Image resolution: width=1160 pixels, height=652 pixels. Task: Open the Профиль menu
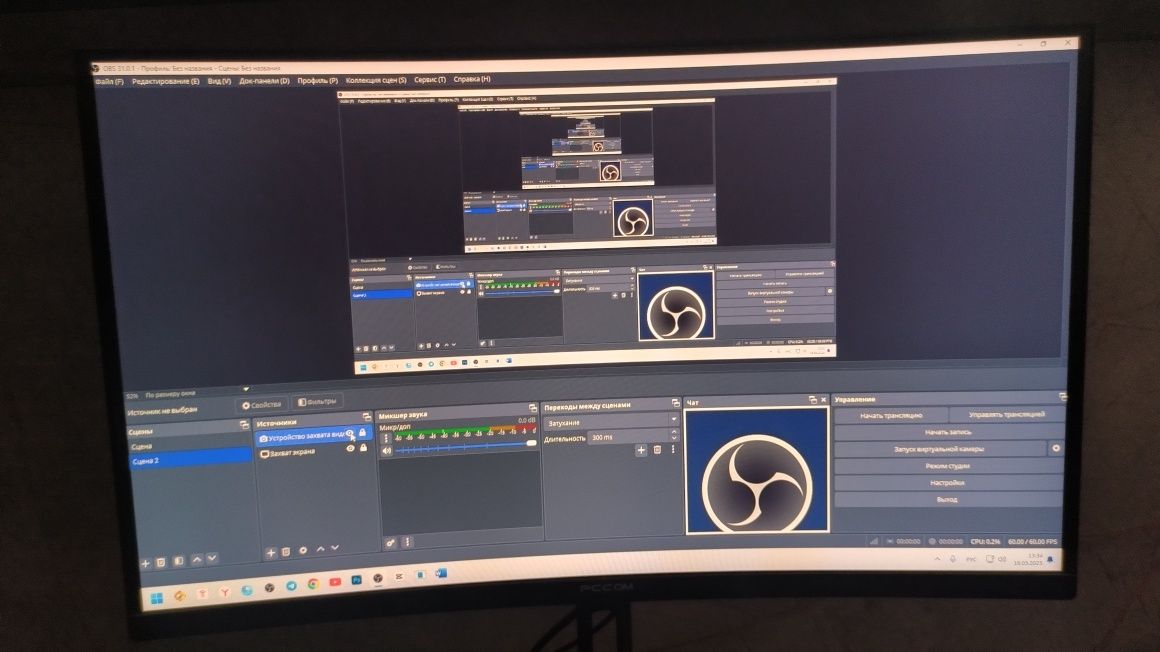pyautogui.click(x=317, y=80)
